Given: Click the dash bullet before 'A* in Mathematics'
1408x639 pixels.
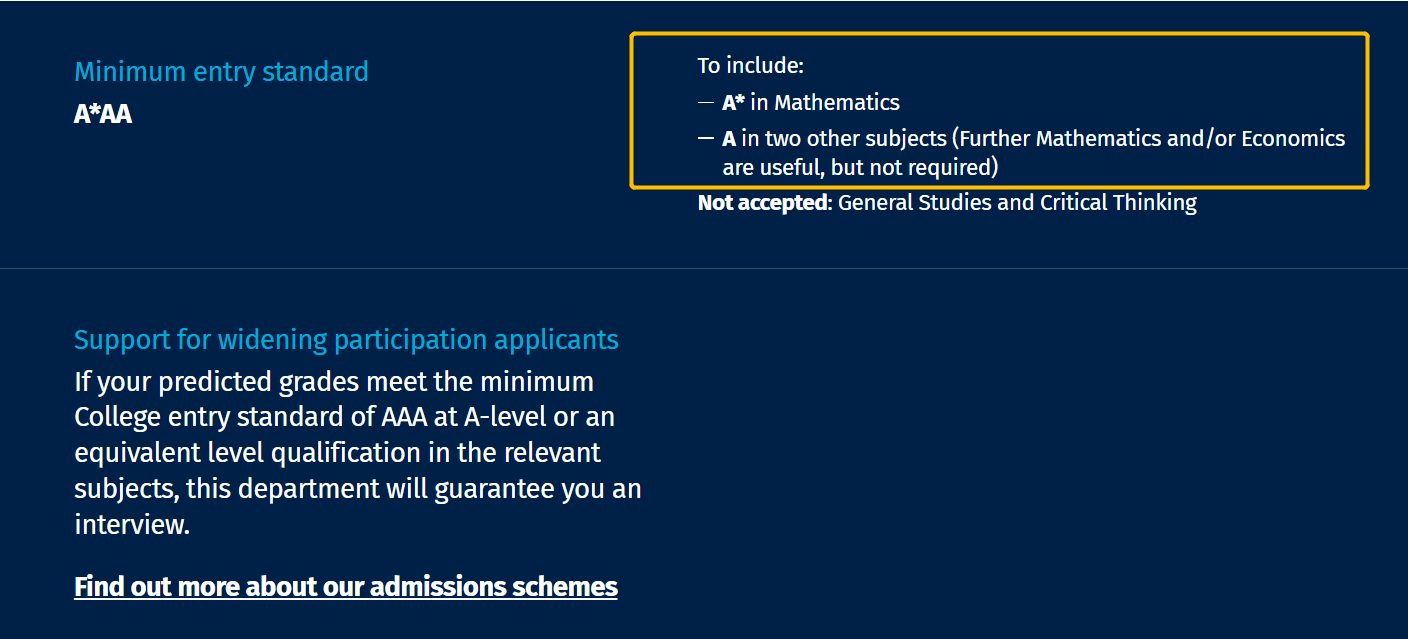Looking at the screenshot, I should coord(706,102).
